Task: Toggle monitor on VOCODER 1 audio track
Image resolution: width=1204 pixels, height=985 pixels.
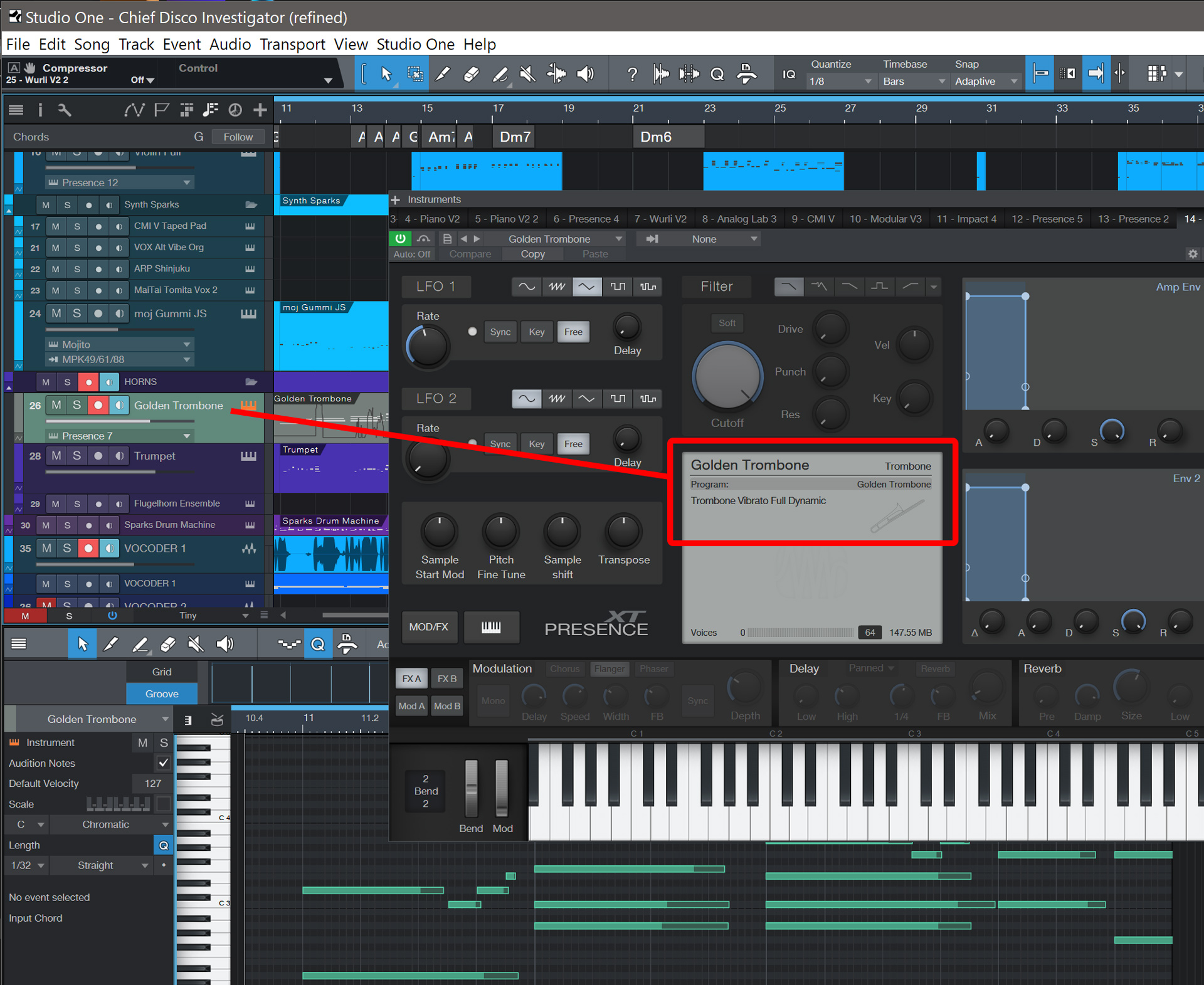Action: (110, 549)
